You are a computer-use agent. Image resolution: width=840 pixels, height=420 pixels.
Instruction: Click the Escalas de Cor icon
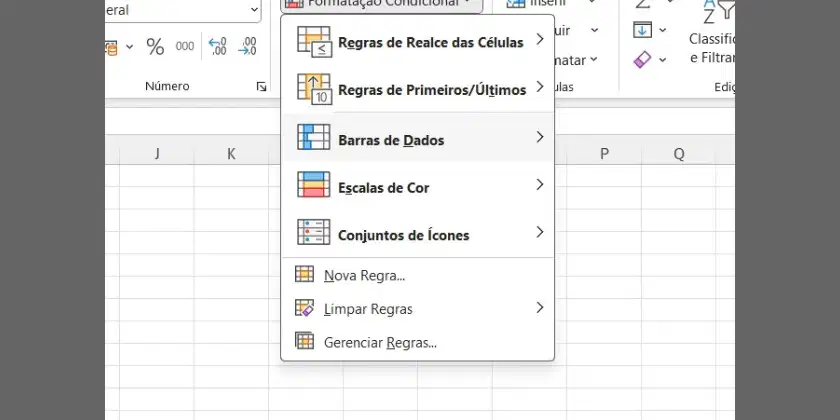[x=313, y=184]
